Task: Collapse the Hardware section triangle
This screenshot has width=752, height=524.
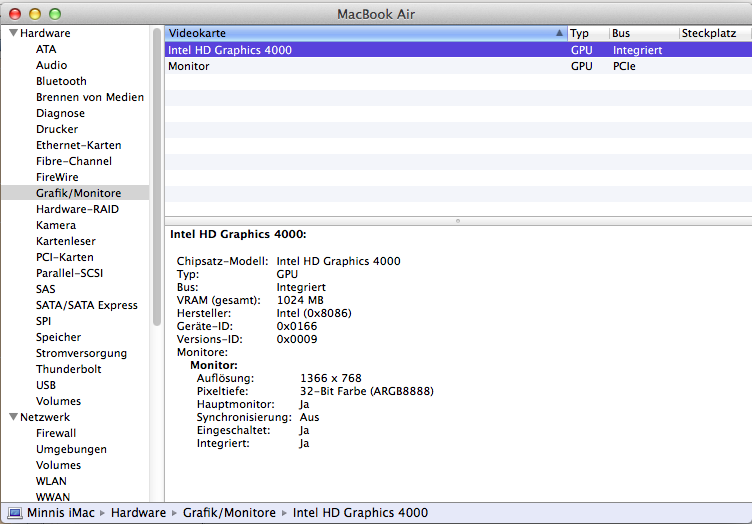Action: pyautogui.click(x=13, y=33)
